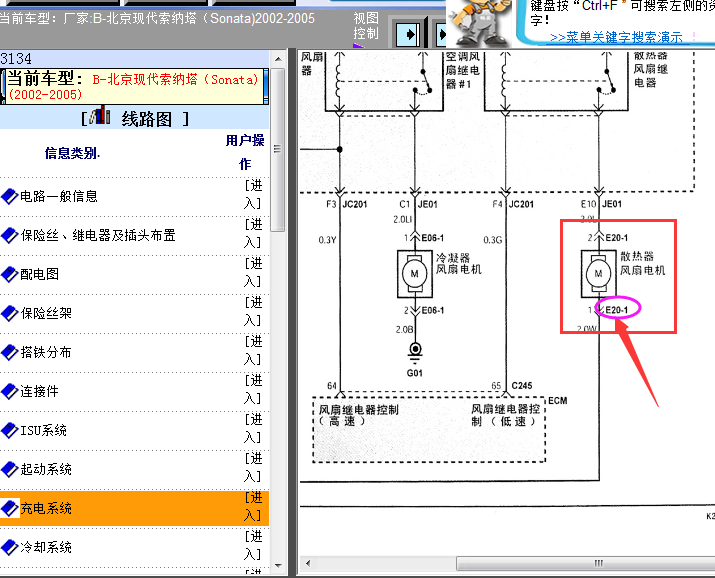Open 充电系统 via its 进入 link
Screen dimensions: 715x578
pyautogui.click(x=253, y=506)
